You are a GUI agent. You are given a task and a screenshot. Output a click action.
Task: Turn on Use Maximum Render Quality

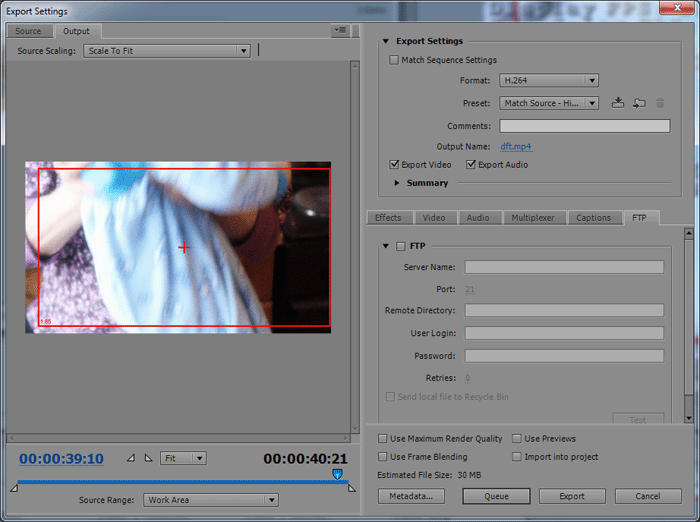384,439
